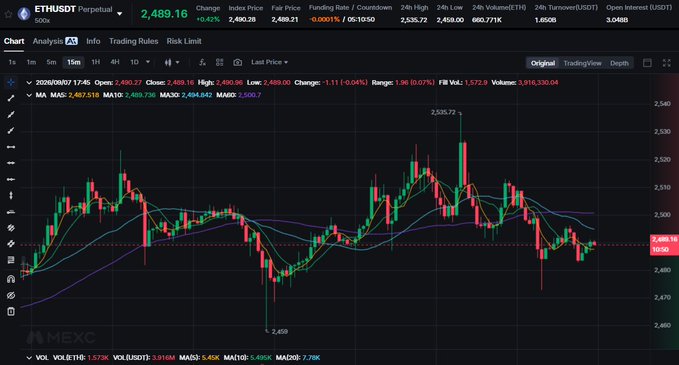
Task: Switch chart view to TradingView
Action: click(x=582, y=63)
